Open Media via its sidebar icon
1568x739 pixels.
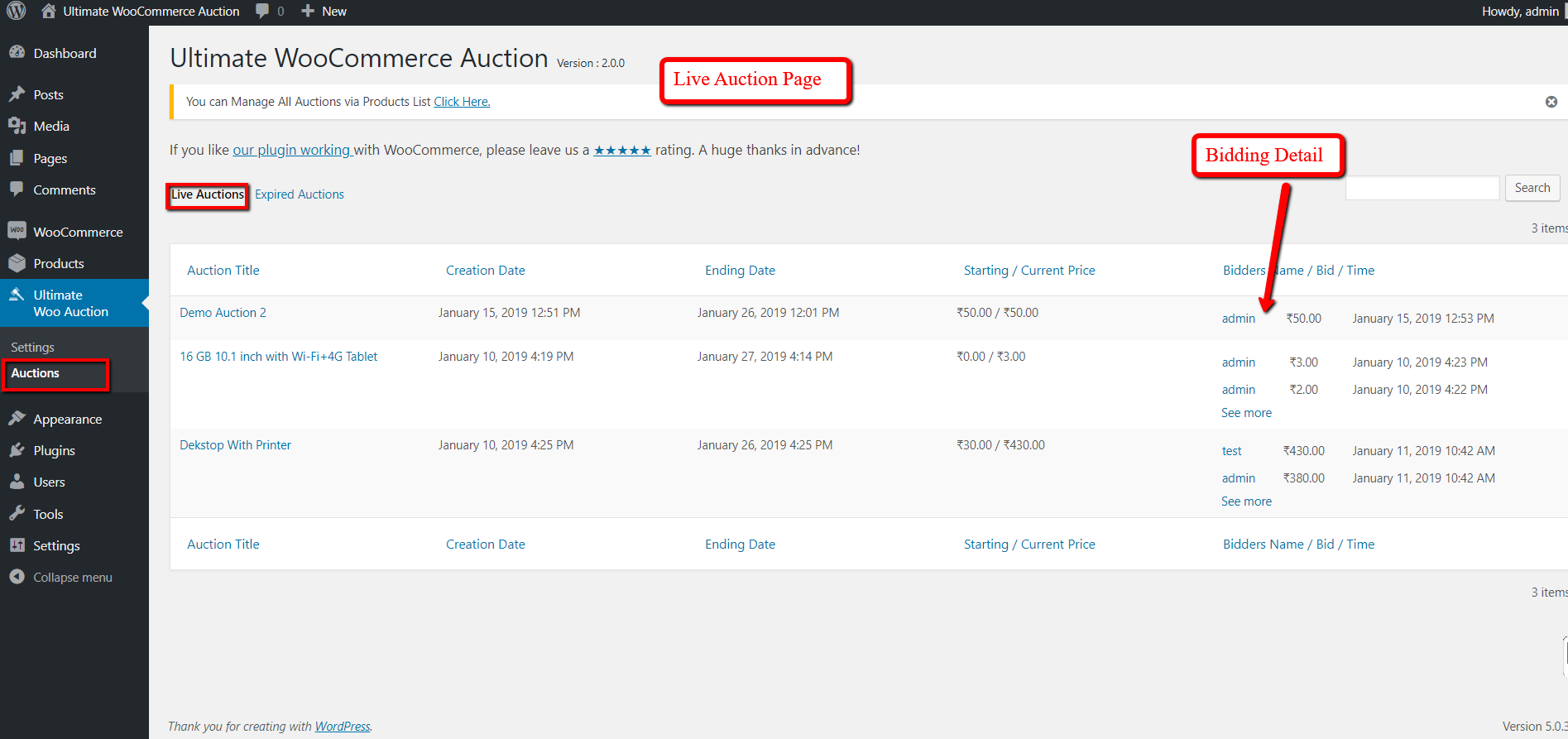(17, 126)
